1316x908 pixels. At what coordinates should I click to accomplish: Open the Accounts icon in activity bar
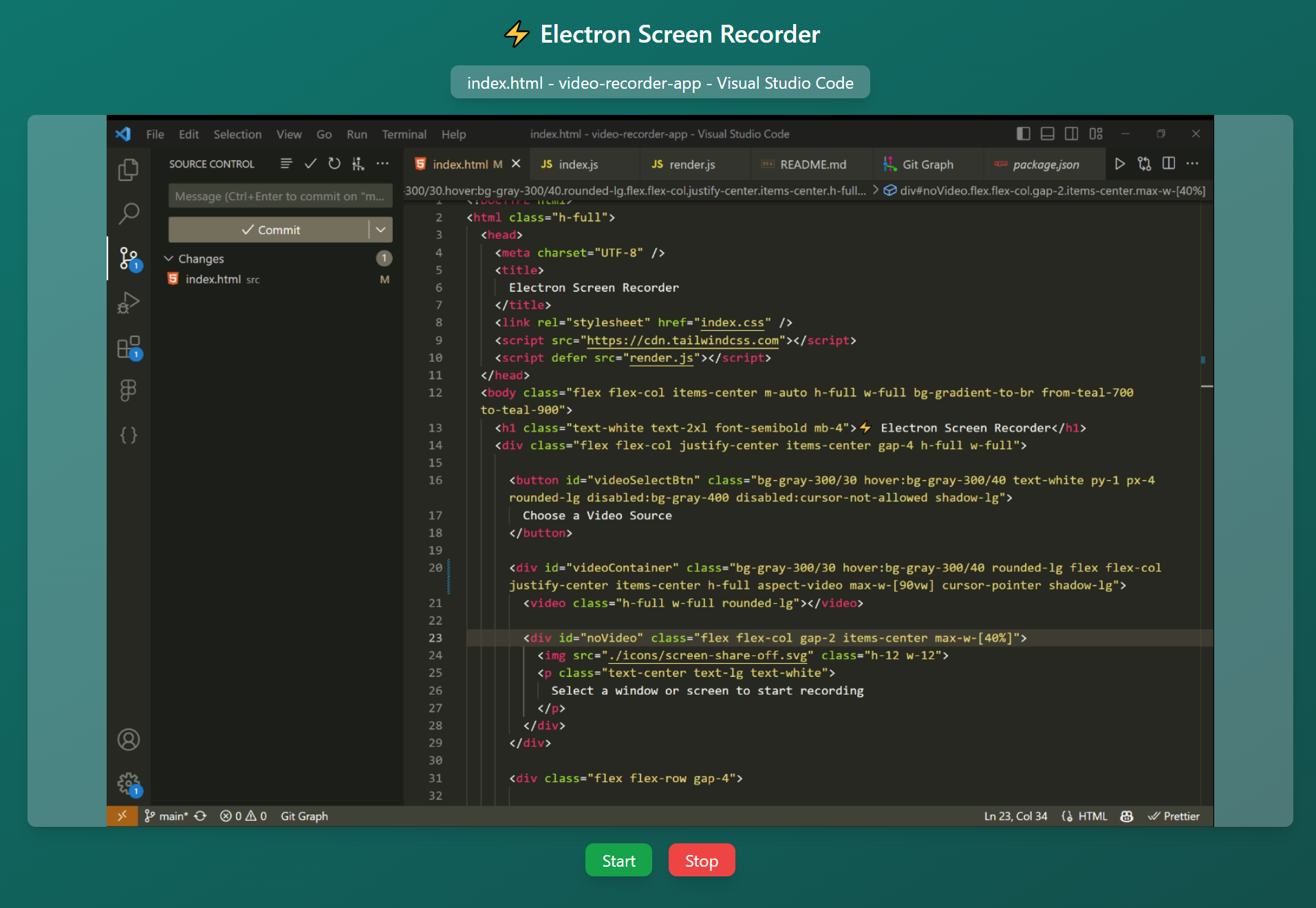pos(129,739)
